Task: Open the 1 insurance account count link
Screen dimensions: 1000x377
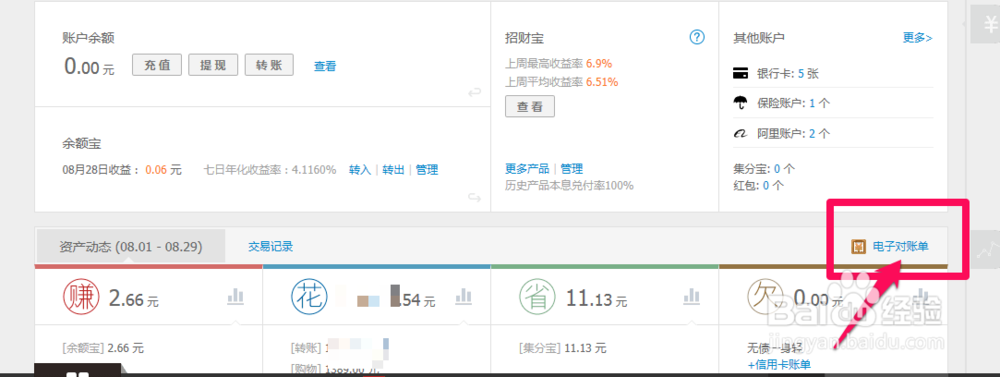Action: click(812, 103)
